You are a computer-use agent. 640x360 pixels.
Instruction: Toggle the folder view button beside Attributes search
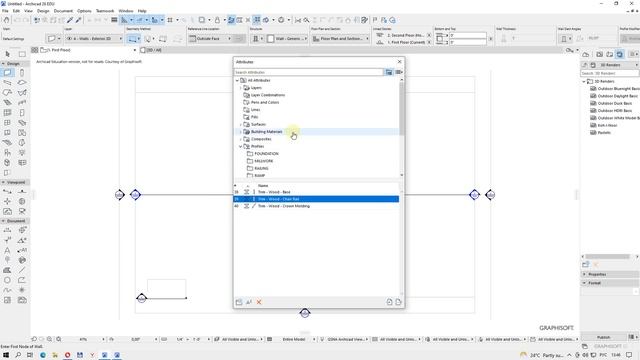389,72
